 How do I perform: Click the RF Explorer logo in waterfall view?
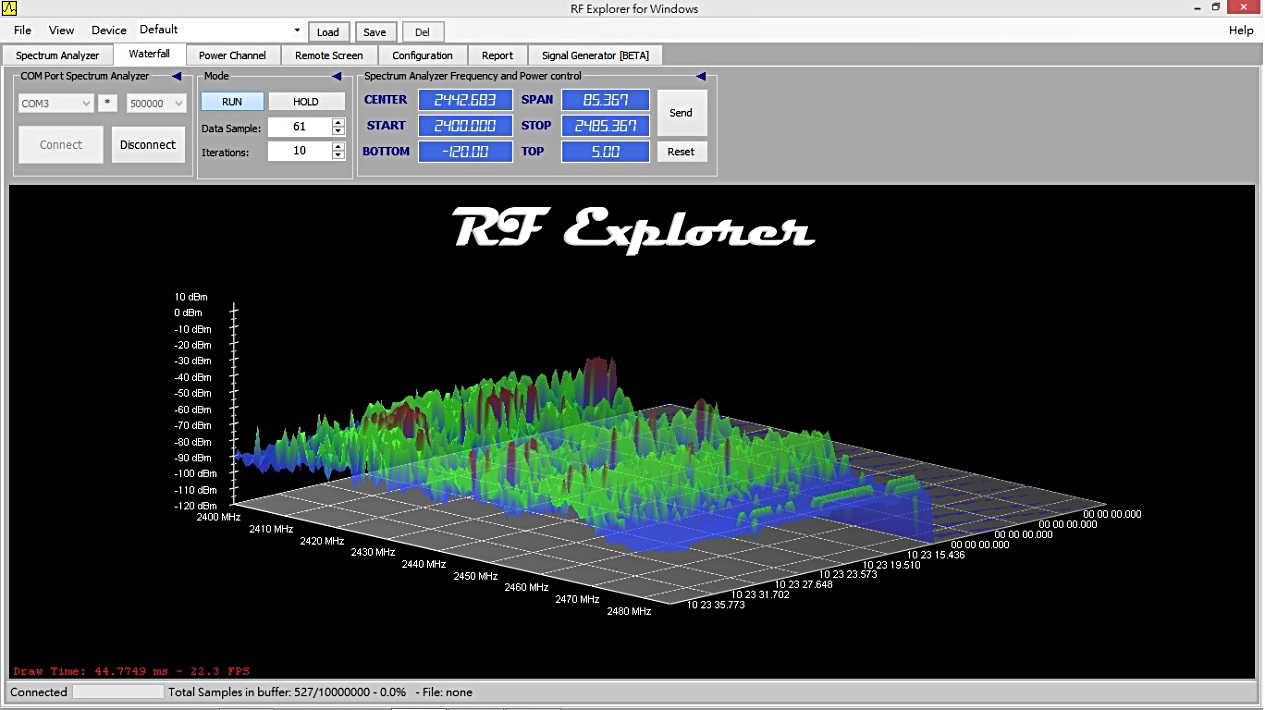[633, 228]
